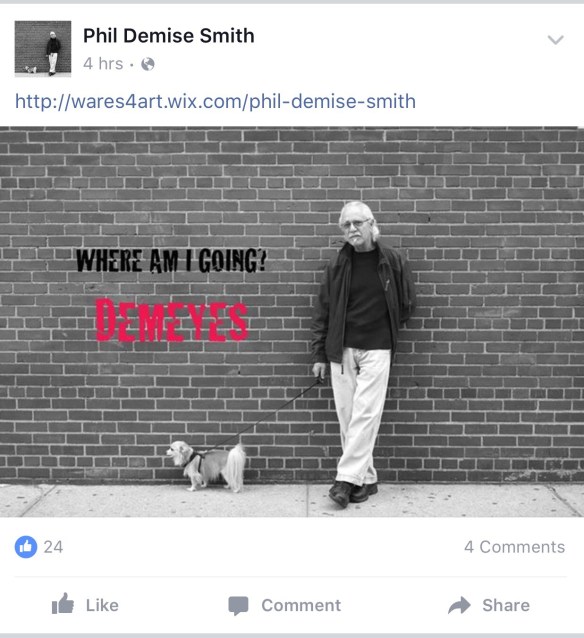Click the 'WHERE AM I GOING?' stencil text
This screenshot has width=584, height=638.
[x=171, y=261]
